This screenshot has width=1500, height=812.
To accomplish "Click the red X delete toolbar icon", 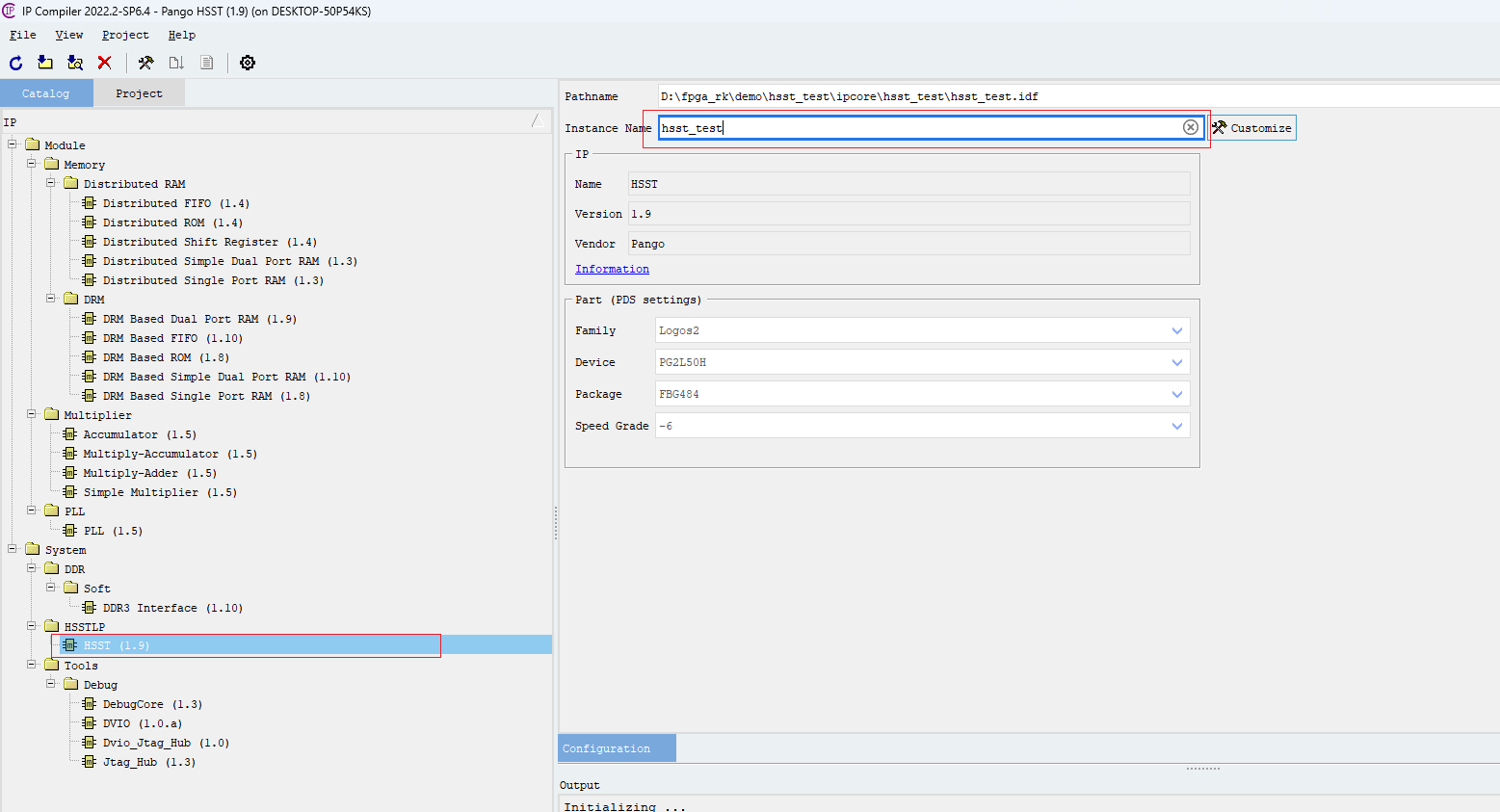I will pos(104,63).
